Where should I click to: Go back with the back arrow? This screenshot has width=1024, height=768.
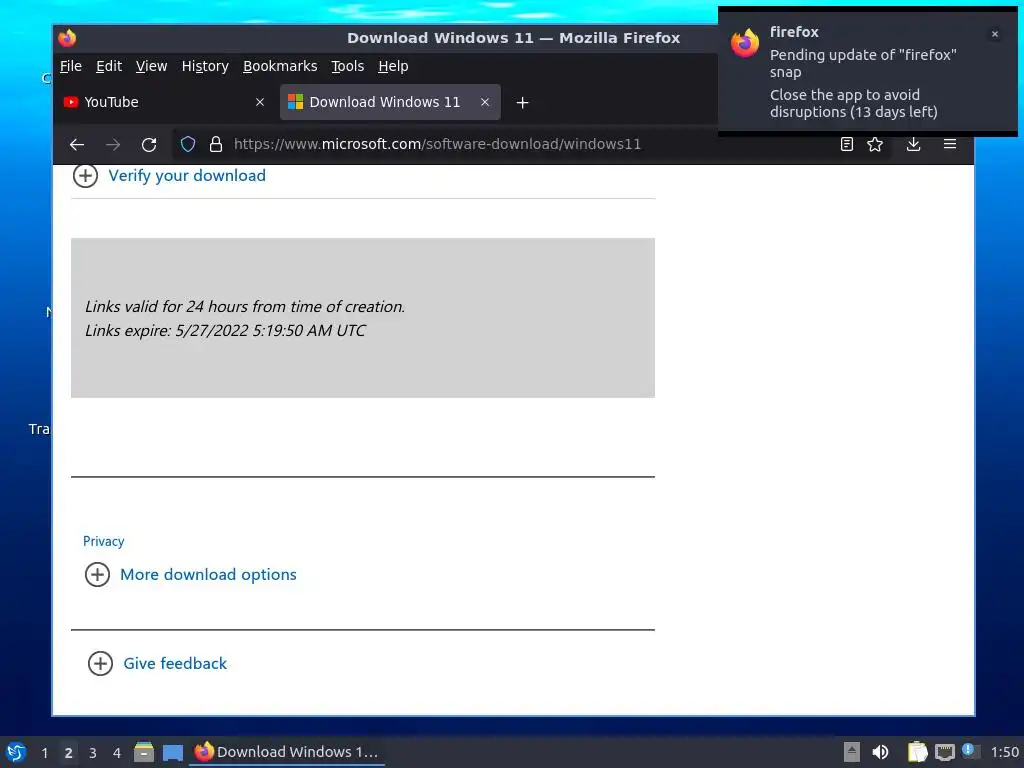click(77, 144)
